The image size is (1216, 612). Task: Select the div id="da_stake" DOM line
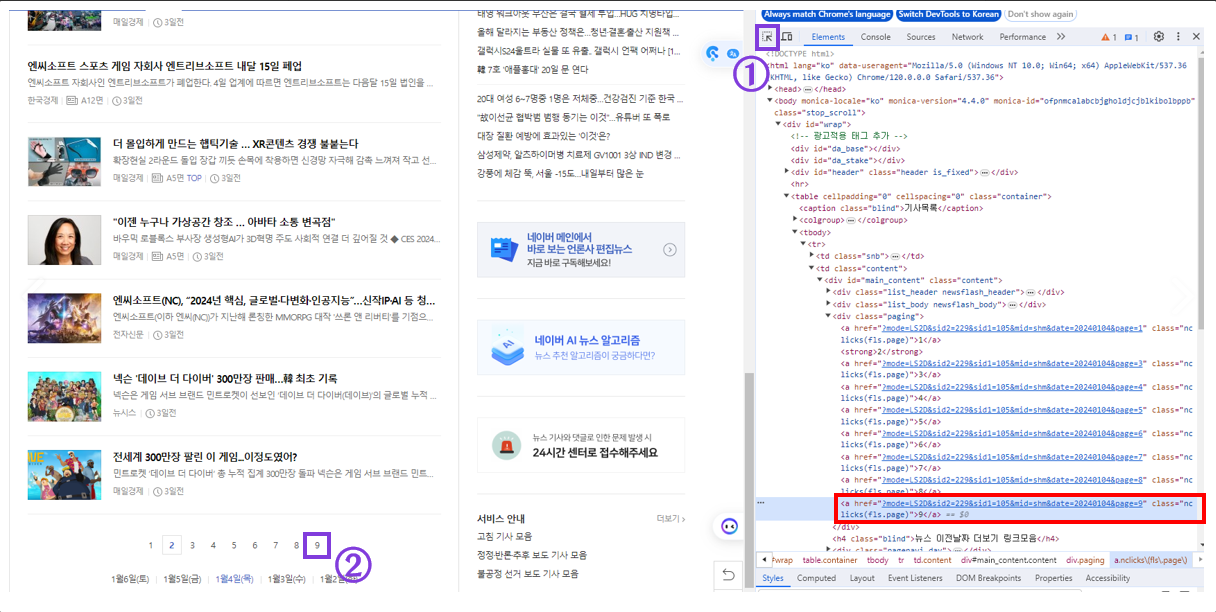[x=847, y=159]
